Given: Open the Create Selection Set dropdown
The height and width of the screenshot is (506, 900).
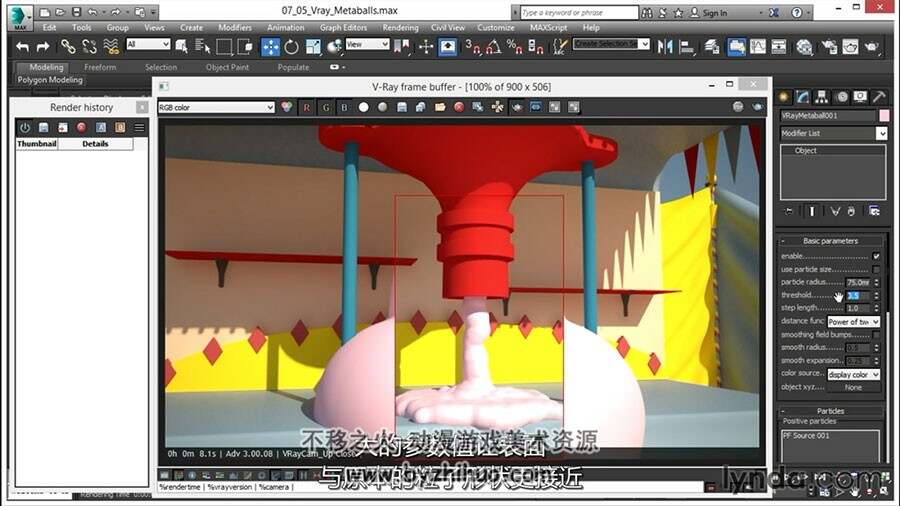Looking at the screenshot, I should tap(611, 44).
